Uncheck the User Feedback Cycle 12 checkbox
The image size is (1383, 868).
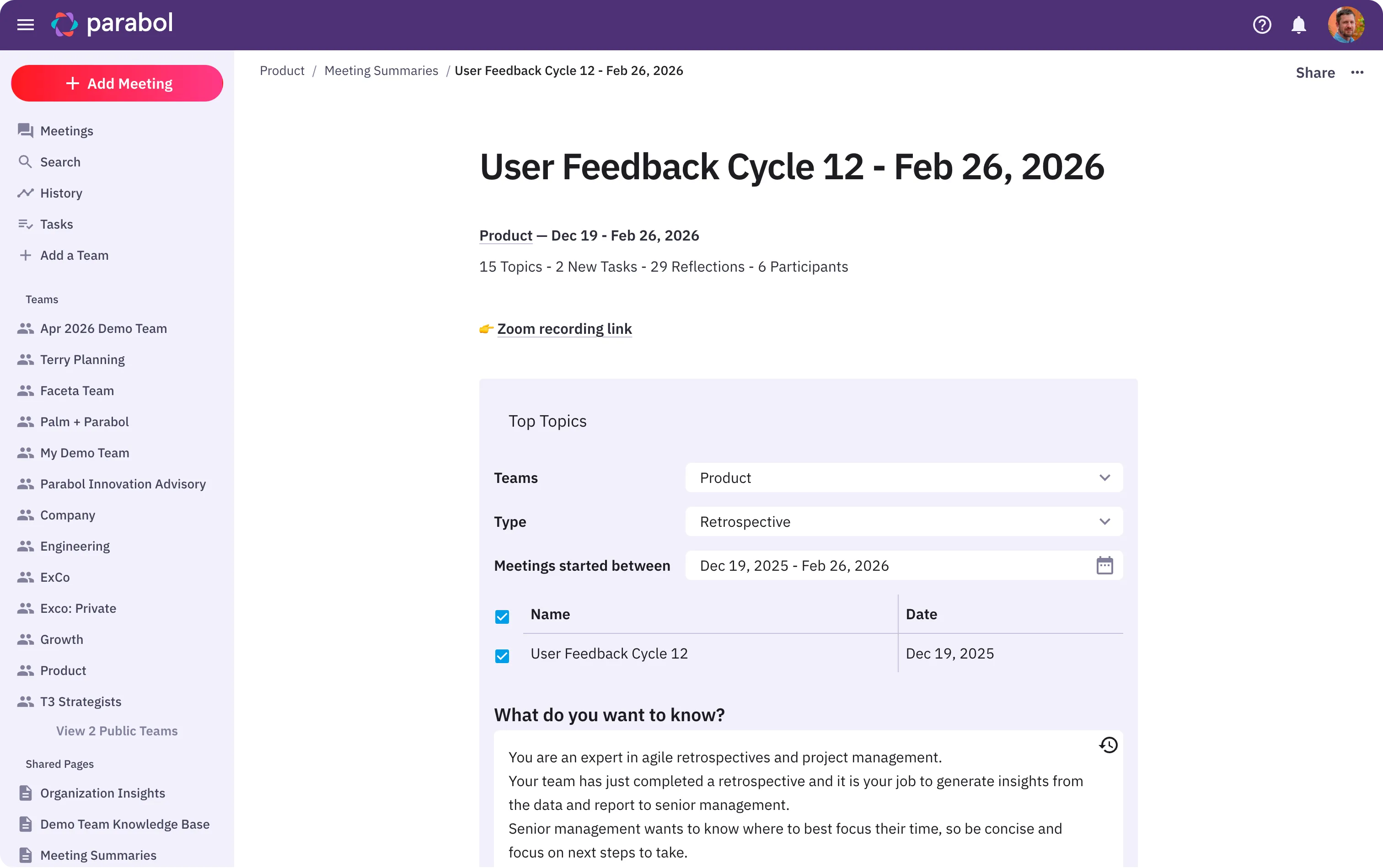(502, 656)
